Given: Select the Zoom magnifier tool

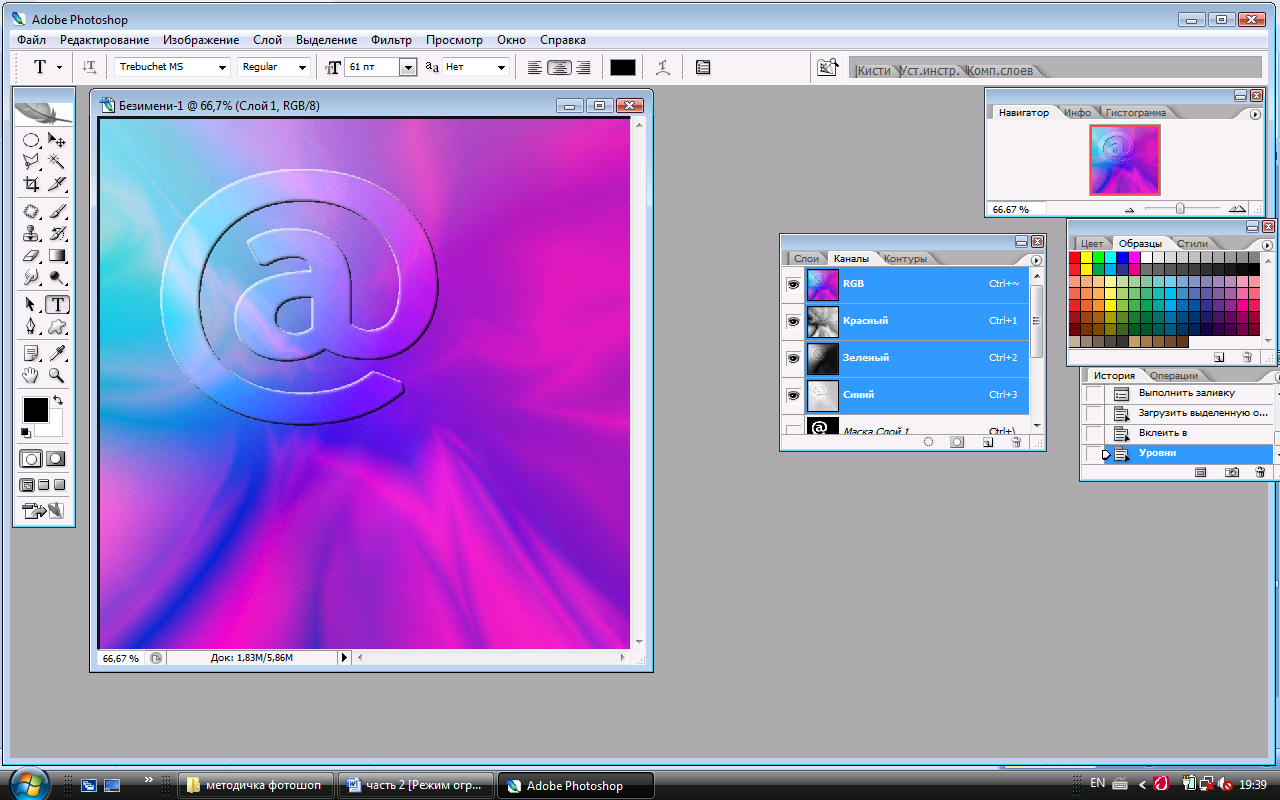Looking at the screenshot, I should coord(57,375).
